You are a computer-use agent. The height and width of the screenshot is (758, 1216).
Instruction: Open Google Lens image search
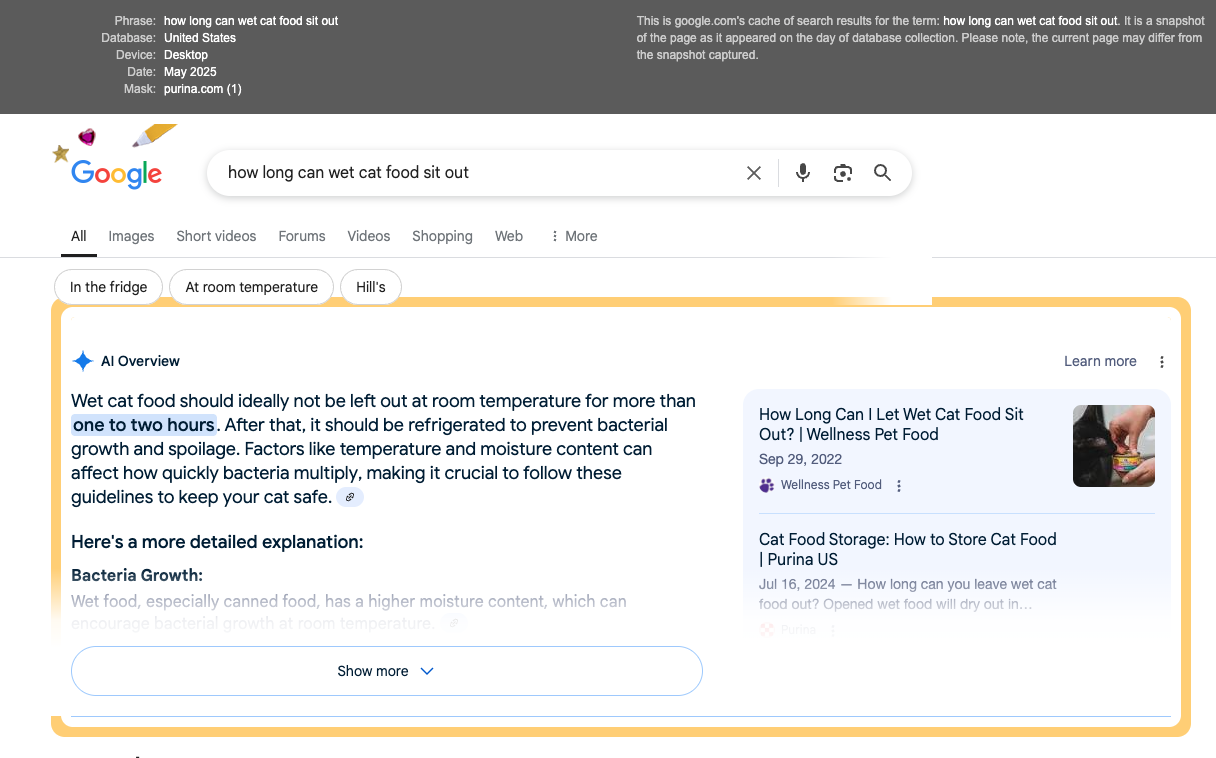(x=842, y=172)
